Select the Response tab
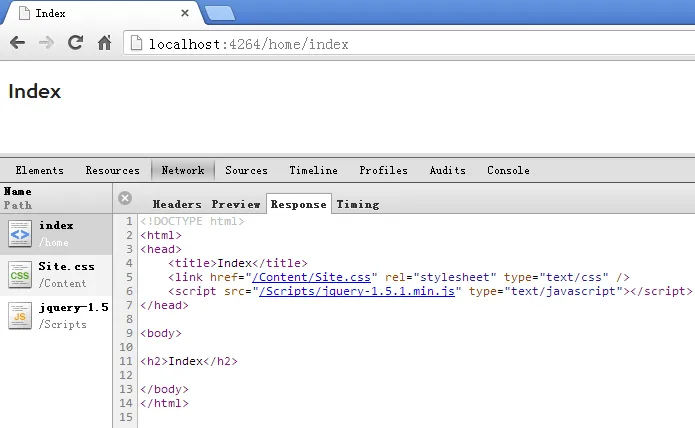This screenshot has width=695, height=428. click(299, 204)
